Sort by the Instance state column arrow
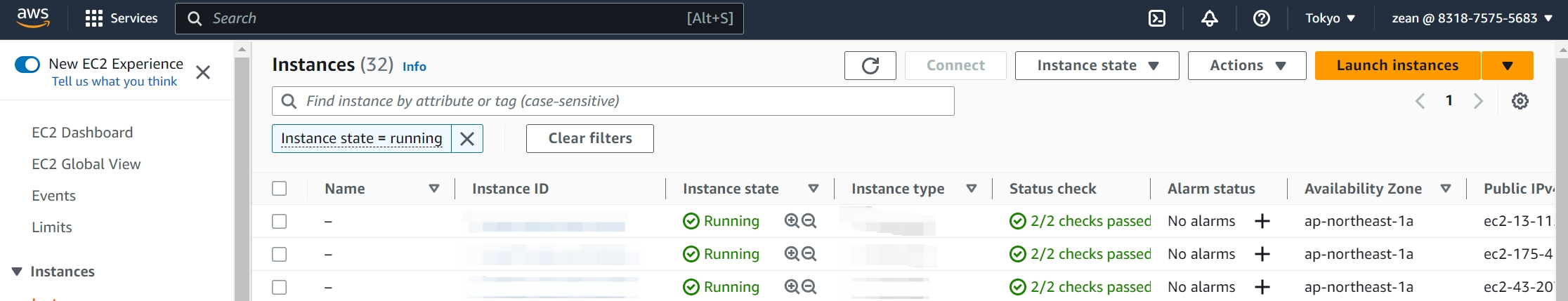Screen dimensions: 1568x301 [814, 188]
